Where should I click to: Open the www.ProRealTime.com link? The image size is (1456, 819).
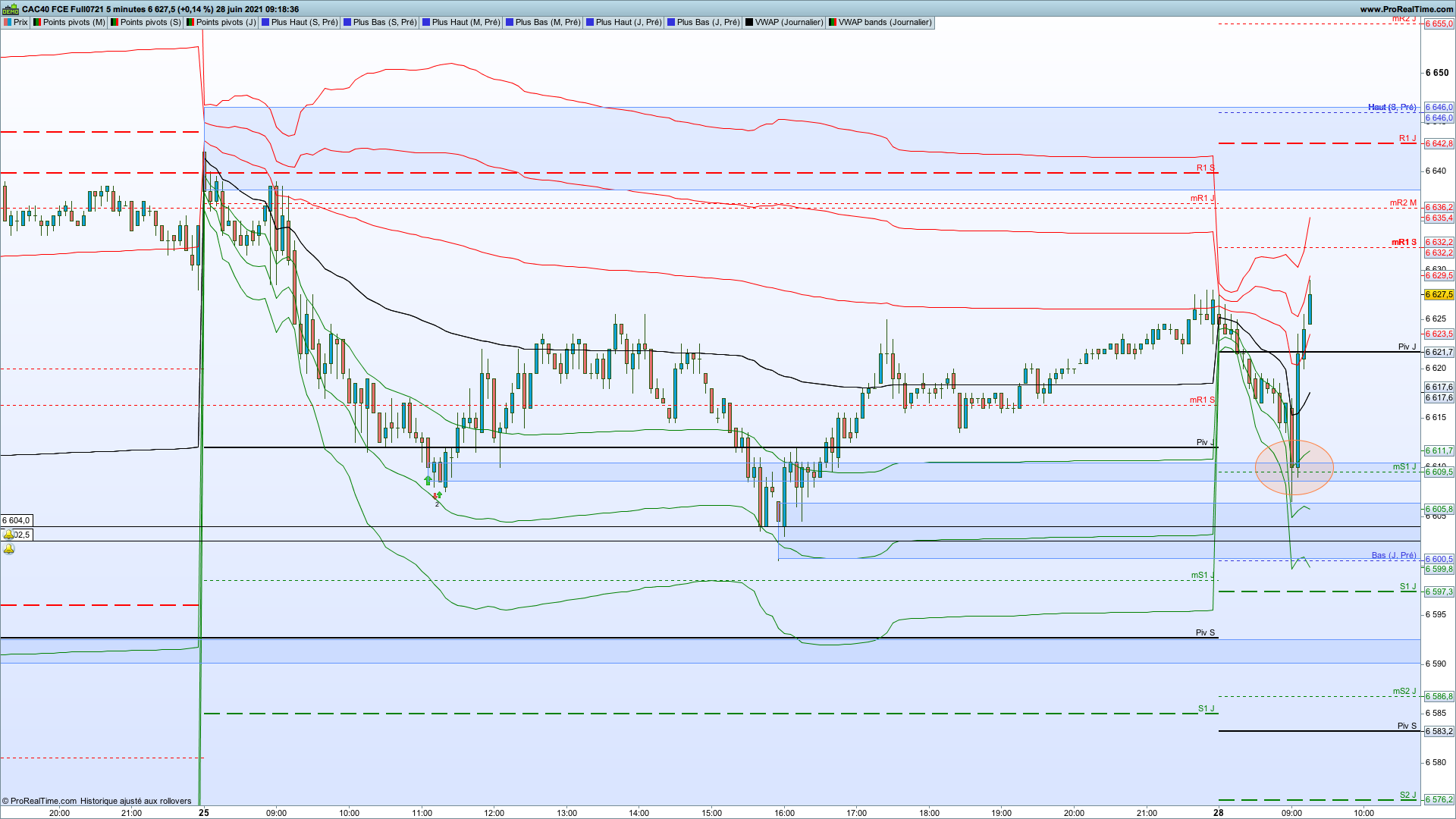tap(1406, 9)
